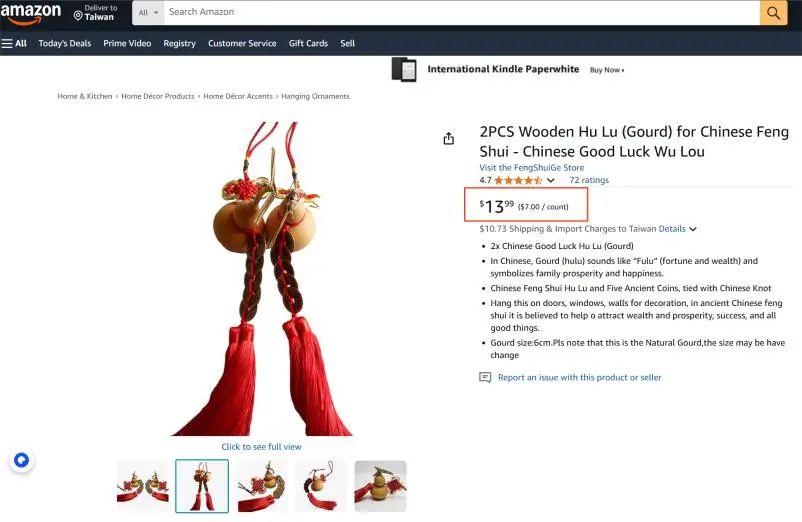Screen dimensions: 802x522
Task: Click the blue chat bubble icon
Action: 21,460
